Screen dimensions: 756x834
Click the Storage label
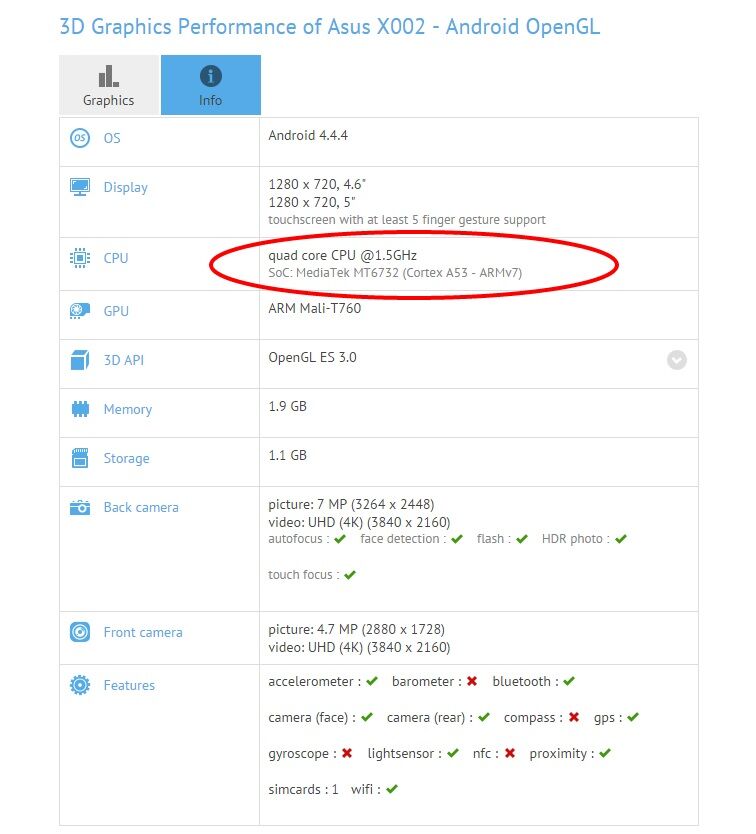pyautogui.click(x=126, y=458)
